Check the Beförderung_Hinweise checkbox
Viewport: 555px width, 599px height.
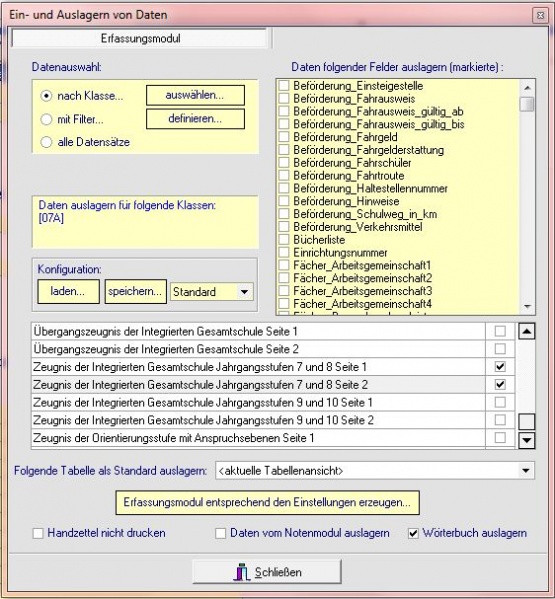284,201
